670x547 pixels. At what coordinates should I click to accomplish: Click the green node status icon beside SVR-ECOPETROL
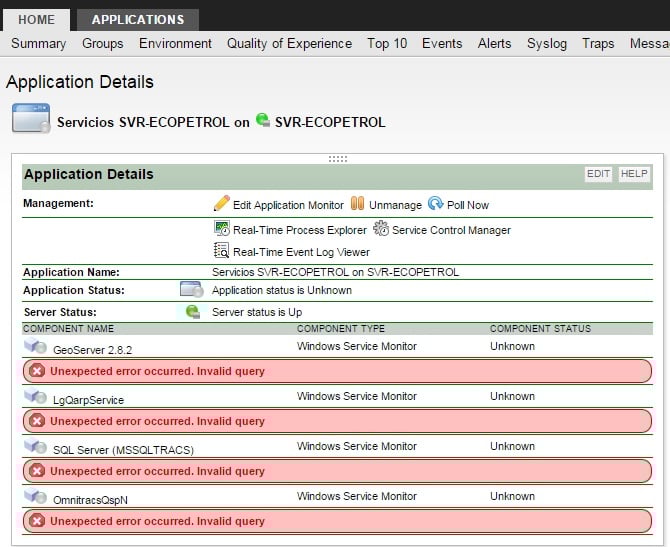tap(263, 120)
